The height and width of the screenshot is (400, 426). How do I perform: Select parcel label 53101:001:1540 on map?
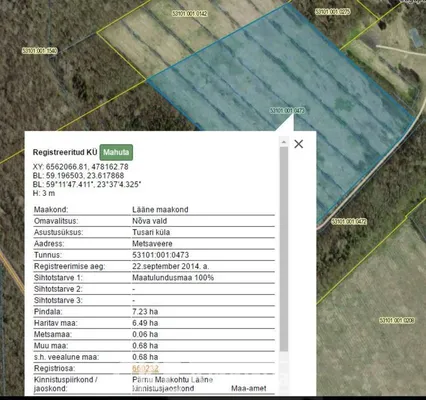[40, 50]
